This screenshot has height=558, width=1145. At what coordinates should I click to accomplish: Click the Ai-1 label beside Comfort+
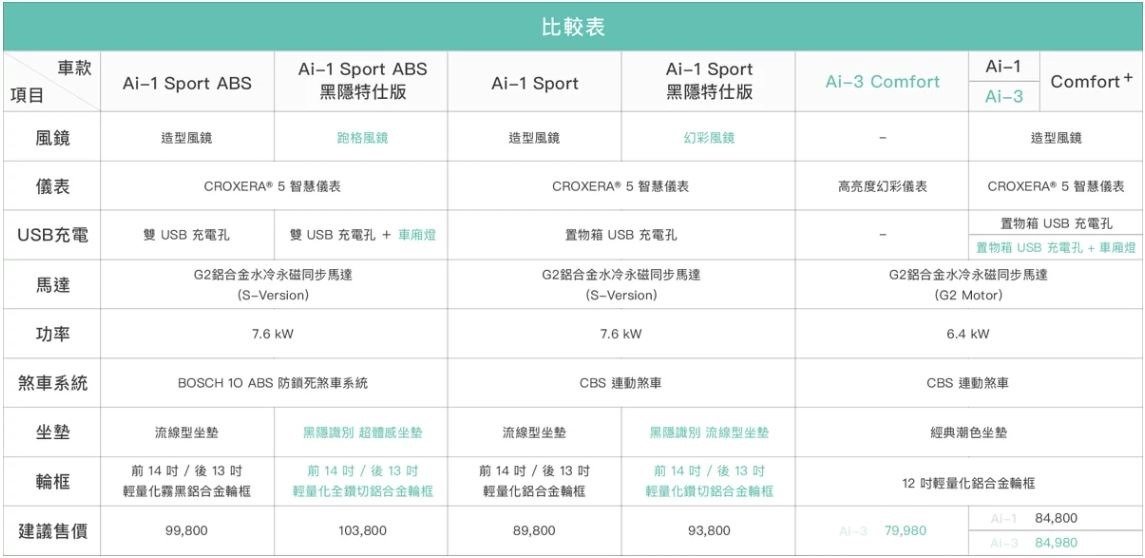tap(1003, 66)
